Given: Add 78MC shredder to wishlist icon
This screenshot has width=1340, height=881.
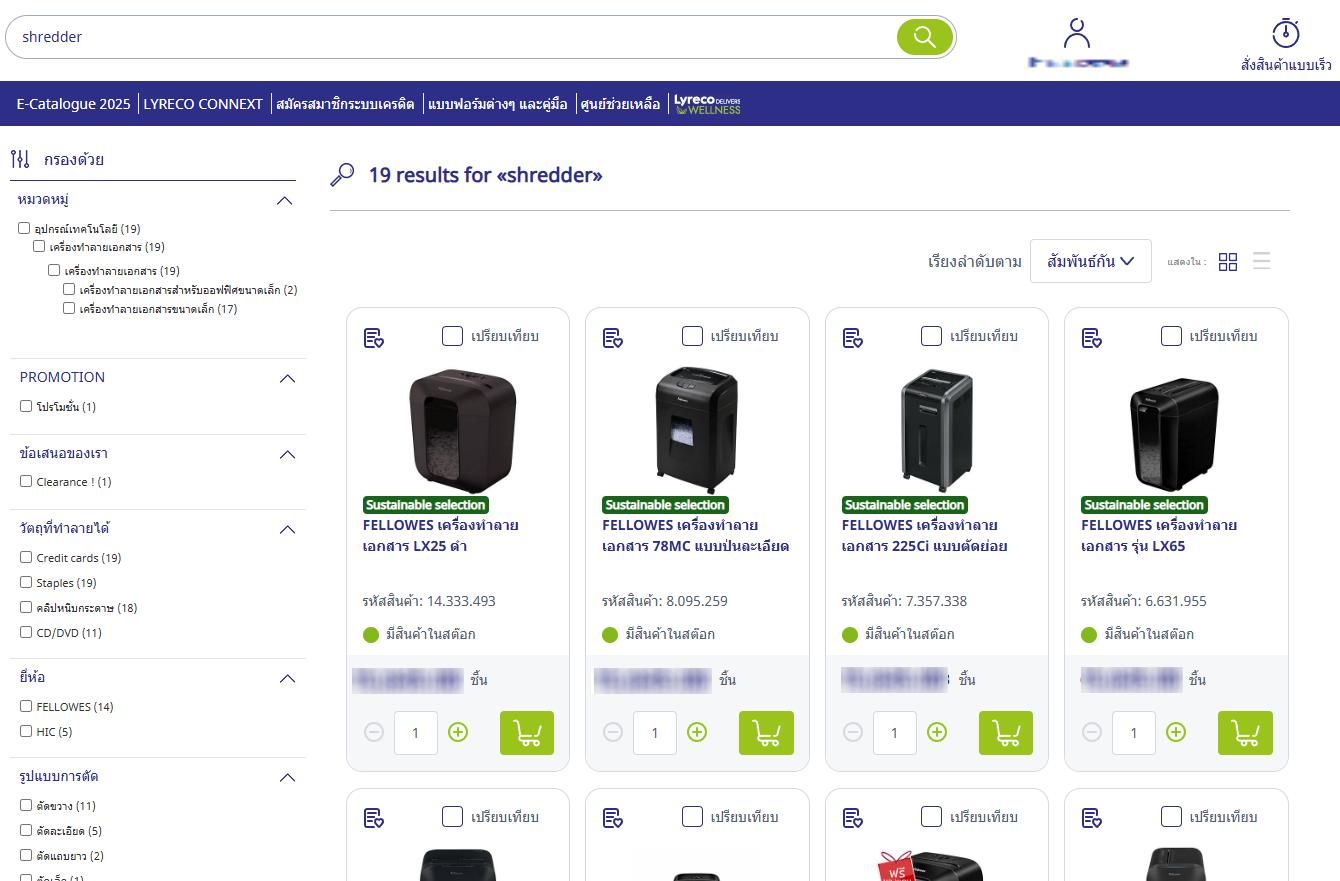Looking at the screenshot, I should [x=613, y=338].
